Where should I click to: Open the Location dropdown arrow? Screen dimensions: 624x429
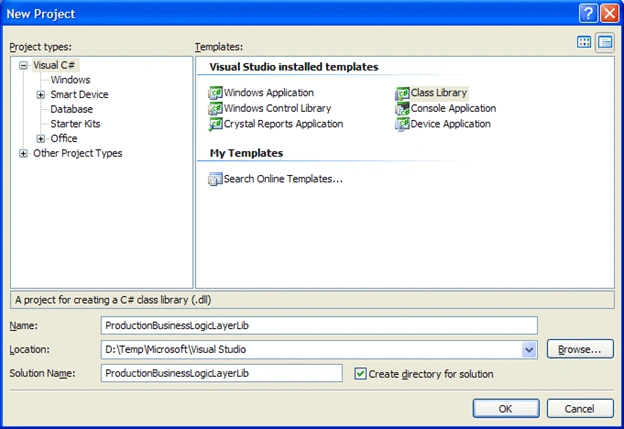(x=529, y=350)
